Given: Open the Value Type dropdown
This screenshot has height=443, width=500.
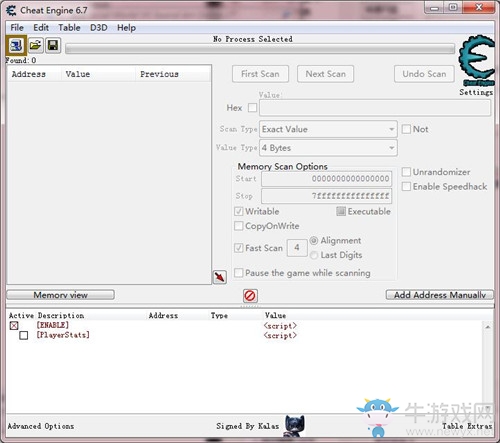Looking at the screenshot, I should pyautogui.click(x=328, y=148).
